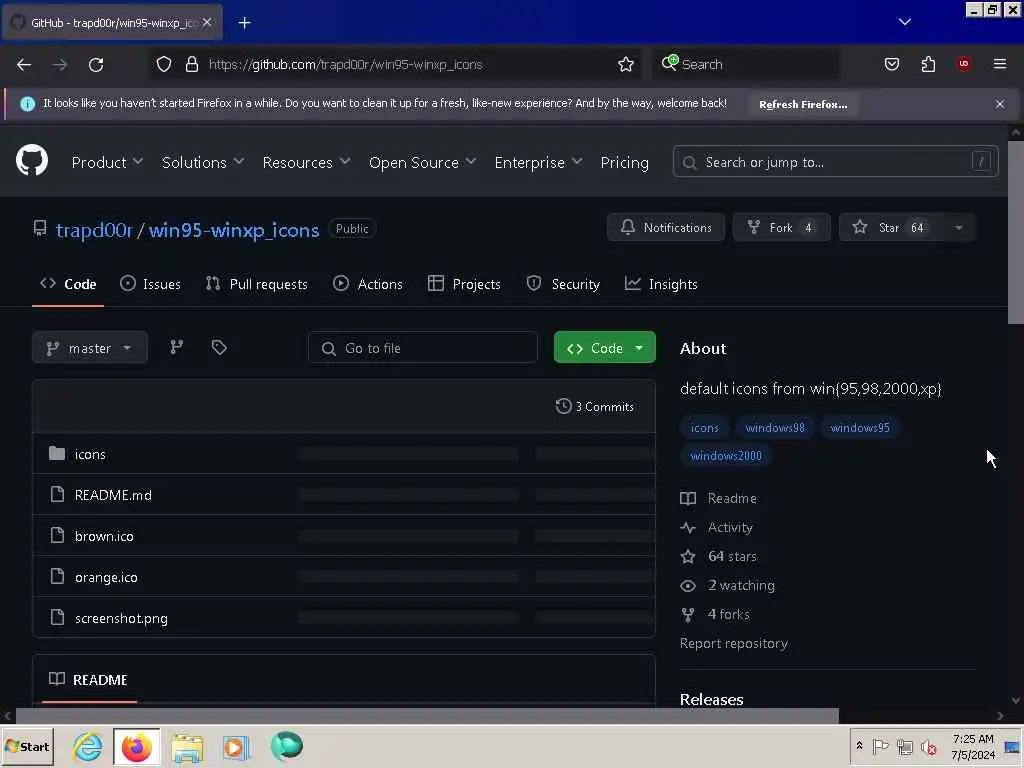Open a new tab with plus icon
This screenshot has height=768, width=1024.
[x=244, y=23]
